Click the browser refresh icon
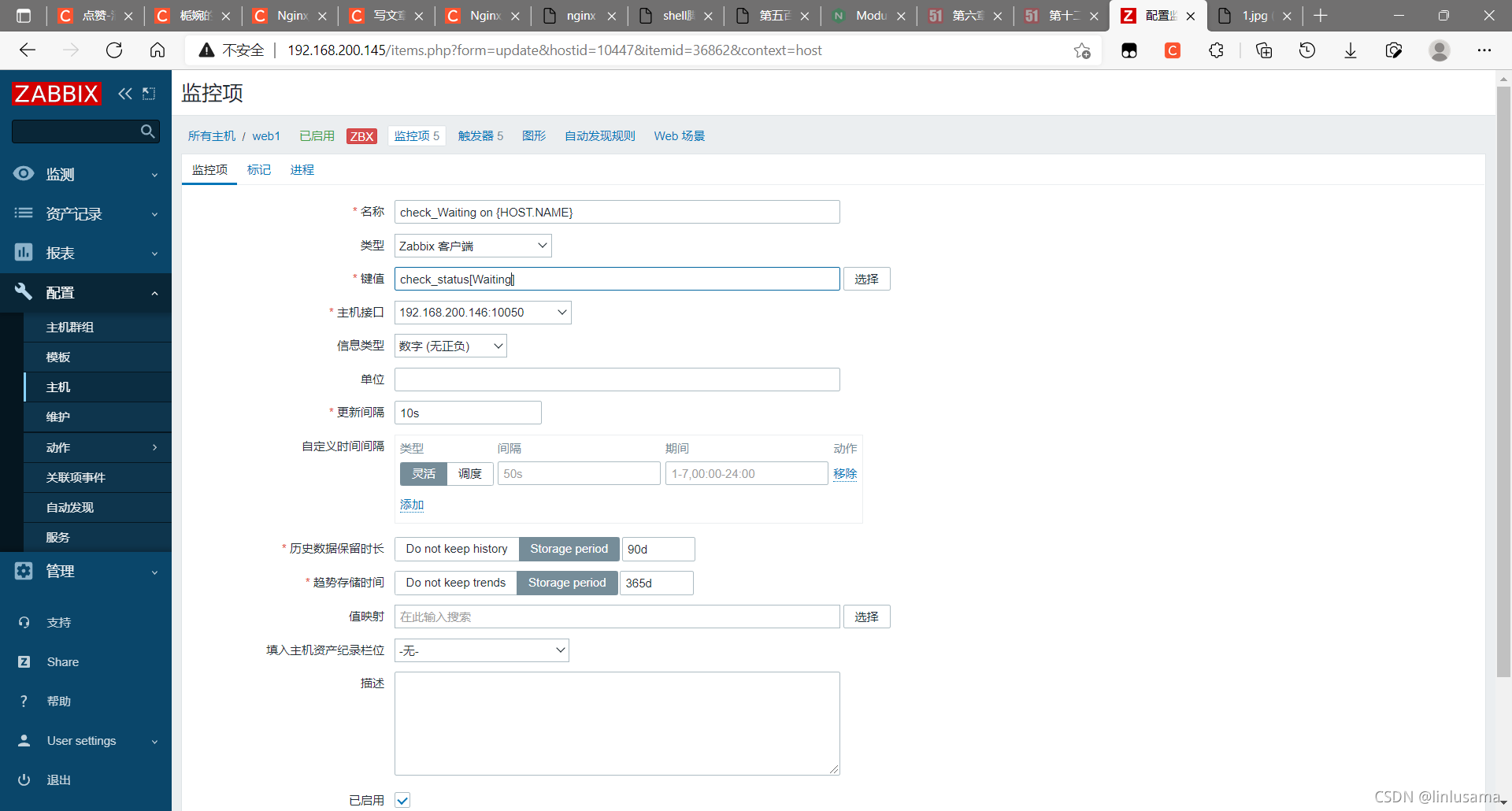This screenshot has width=1512, height=811. pyautogui.click(x=114, y=50)
